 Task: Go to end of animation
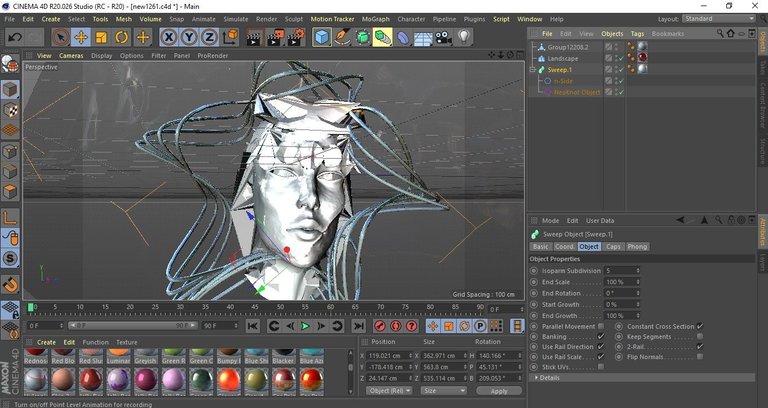click(359, 326)
